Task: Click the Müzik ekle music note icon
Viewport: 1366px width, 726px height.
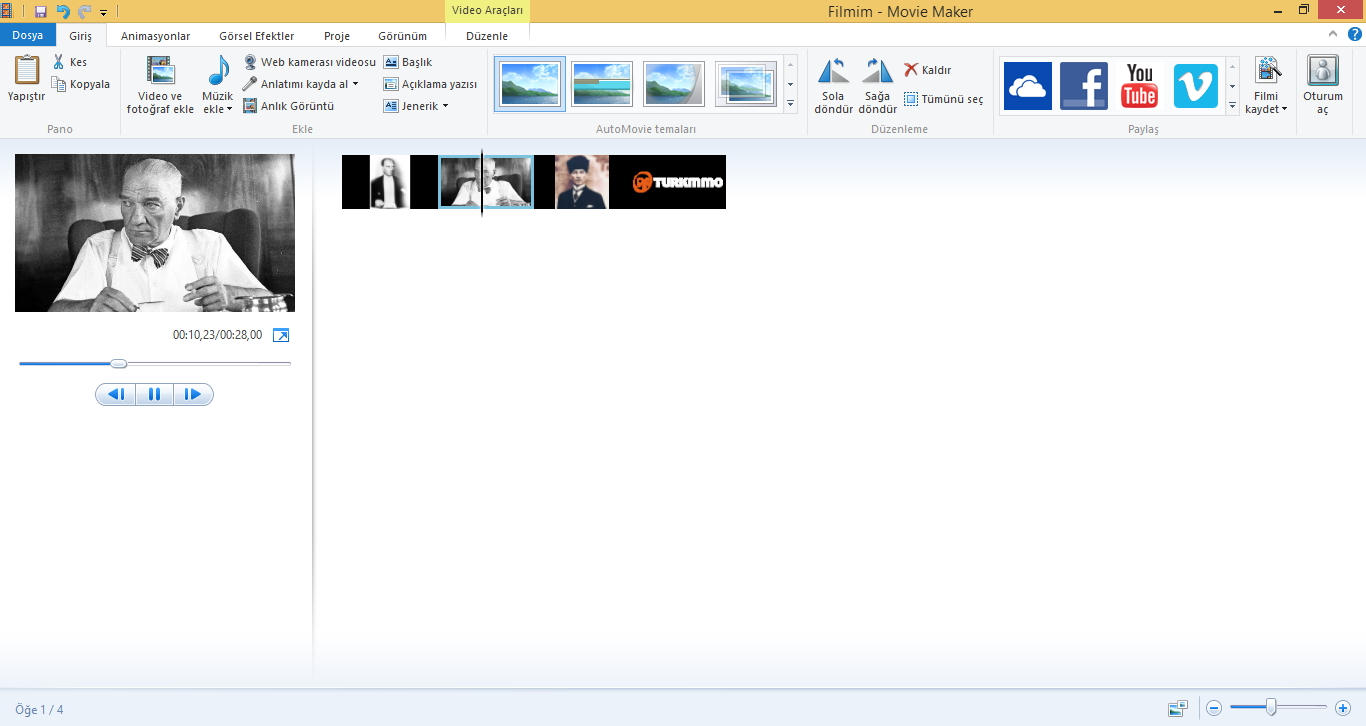Action: pyautogui.click(x=218, y=71)
